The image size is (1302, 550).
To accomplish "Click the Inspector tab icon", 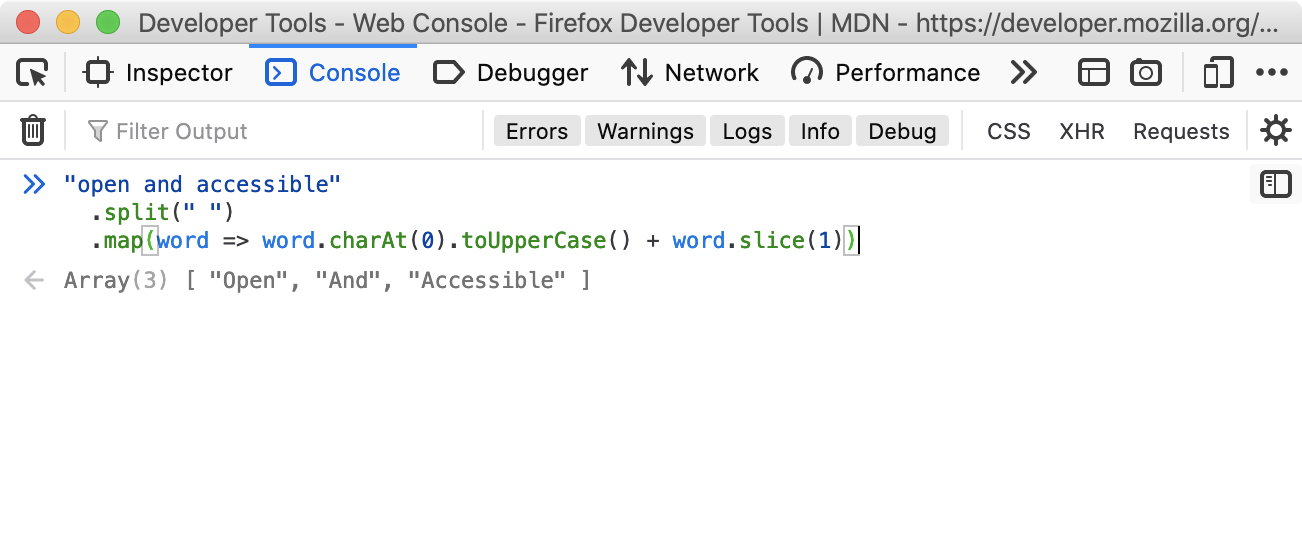I will click(x=98, y=73).
